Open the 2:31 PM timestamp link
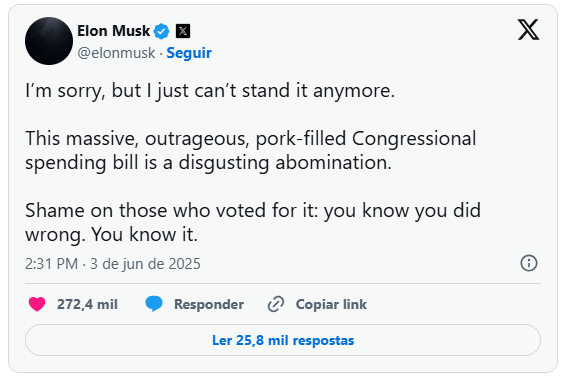563x379 pixels. click(51, 264)
